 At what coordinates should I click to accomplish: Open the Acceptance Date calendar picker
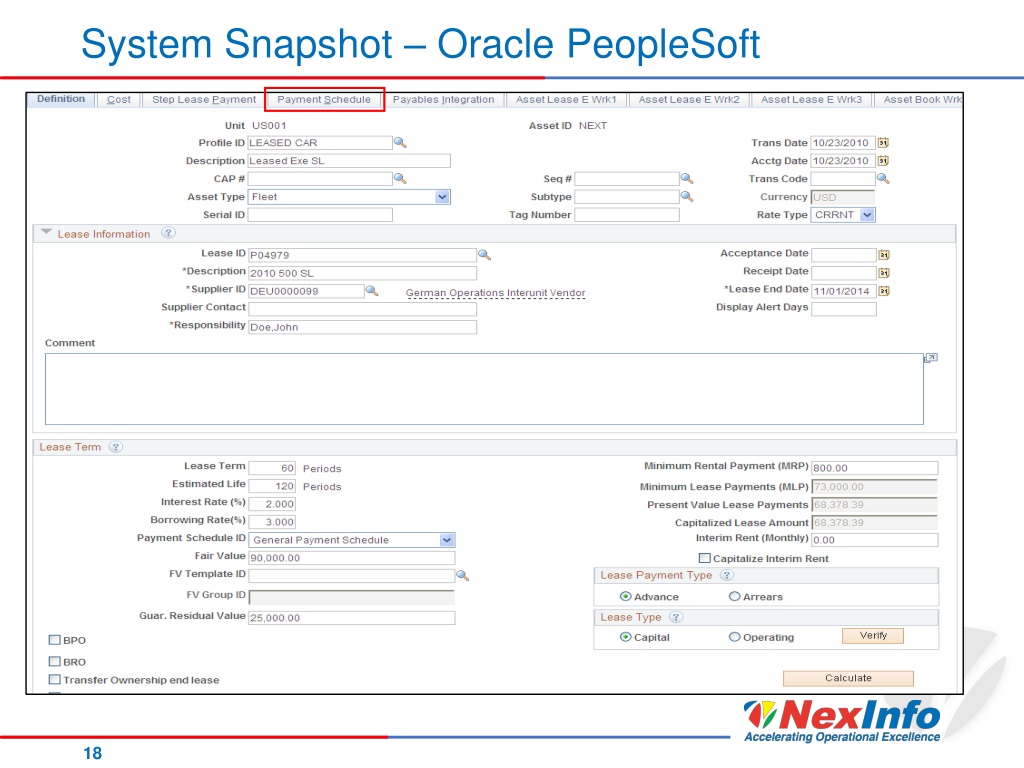coord(884,255)
